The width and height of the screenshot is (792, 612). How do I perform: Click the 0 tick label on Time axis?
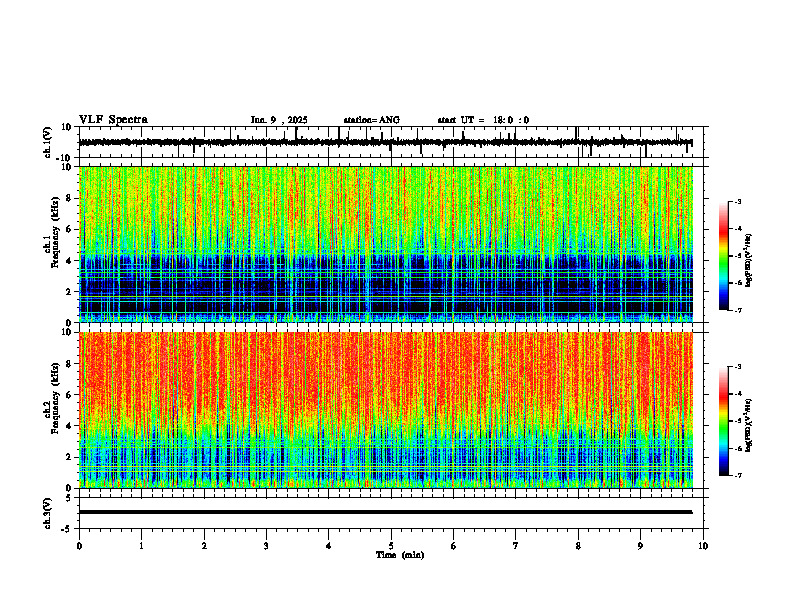tap(79, 546)
